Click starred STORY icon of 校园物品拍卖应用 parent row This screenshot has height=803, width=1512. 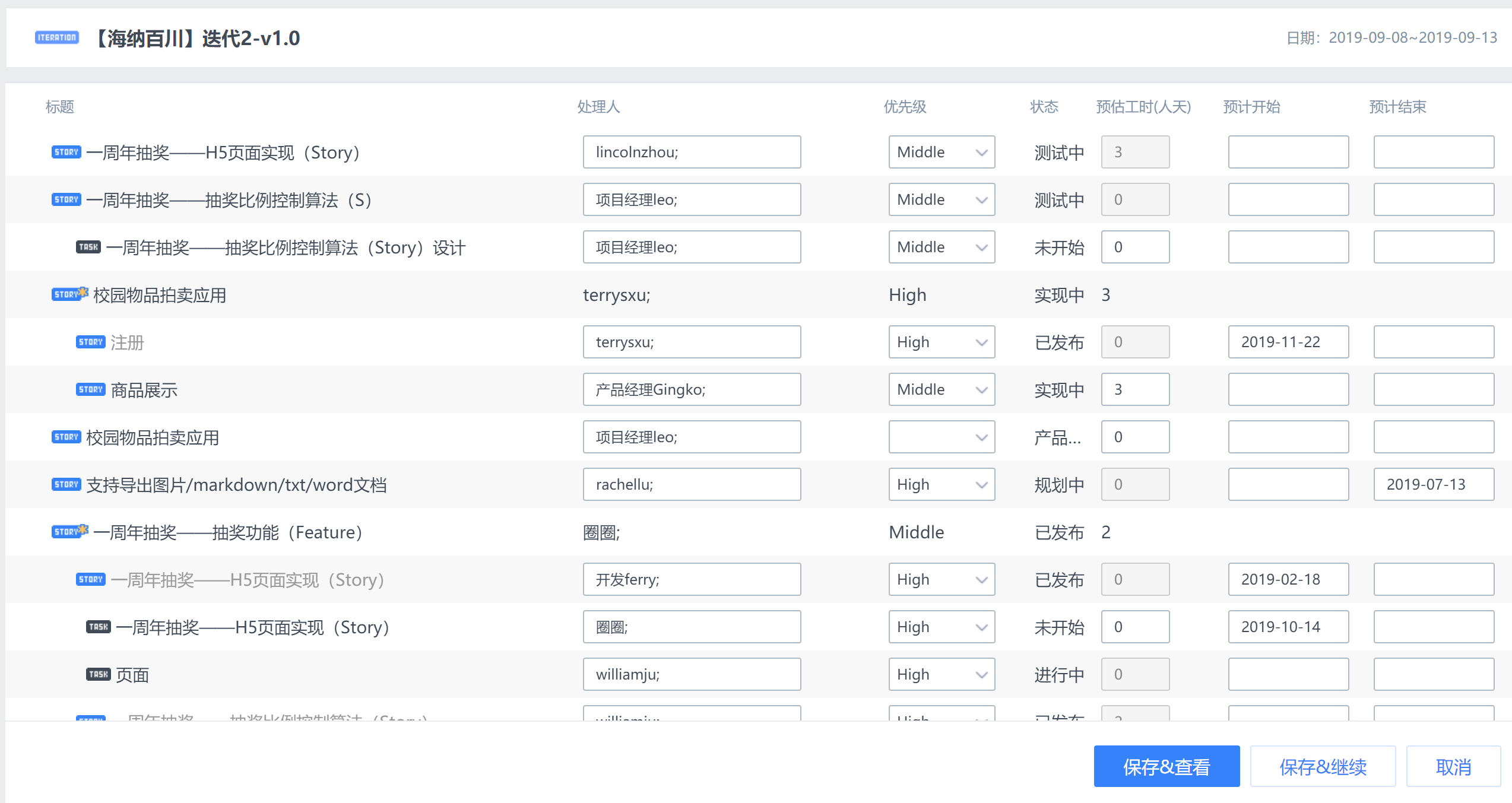tap(69, 294)
